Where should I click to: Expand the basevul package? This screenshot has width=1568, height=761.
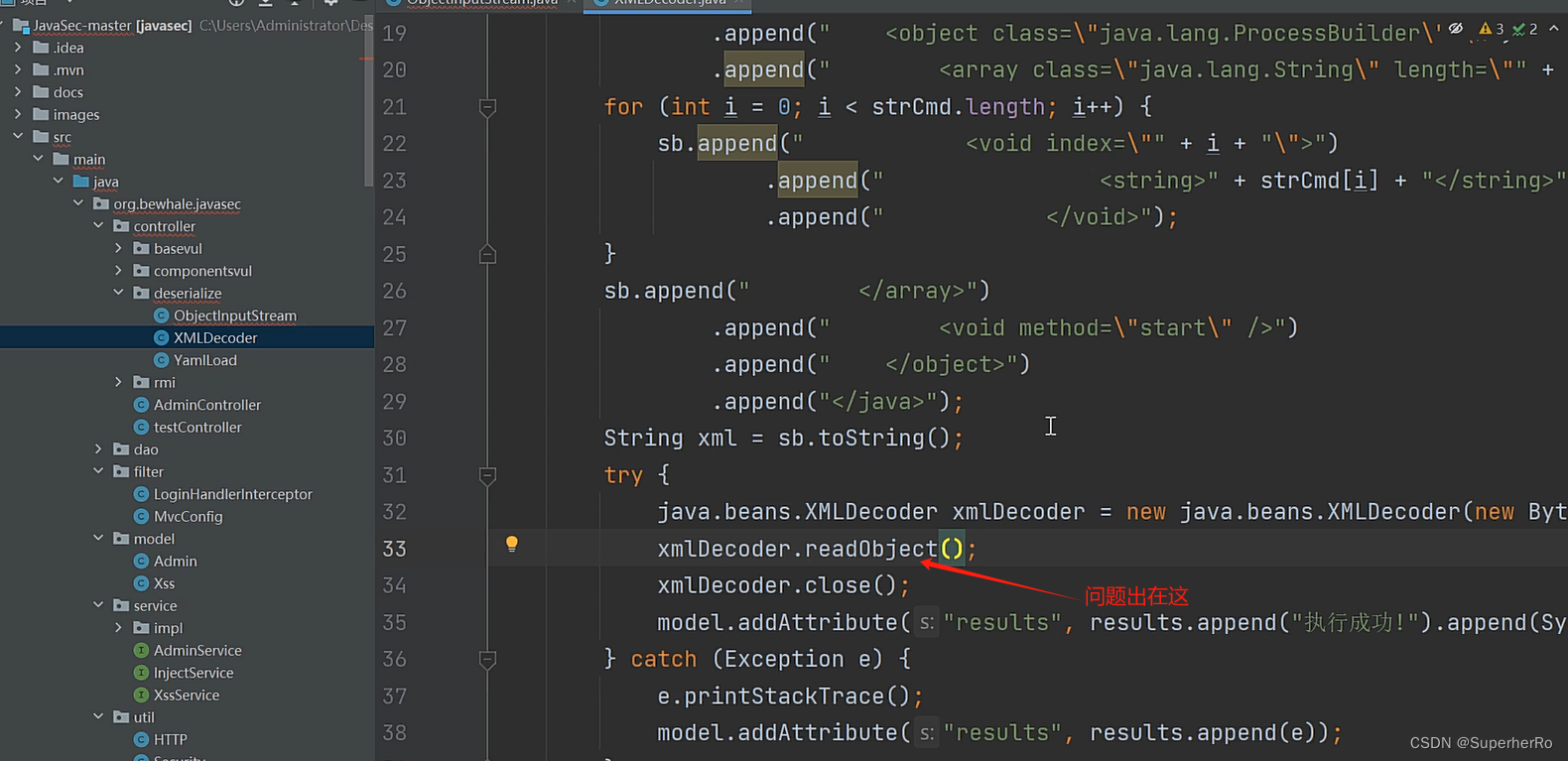click(x=118, y=248)
